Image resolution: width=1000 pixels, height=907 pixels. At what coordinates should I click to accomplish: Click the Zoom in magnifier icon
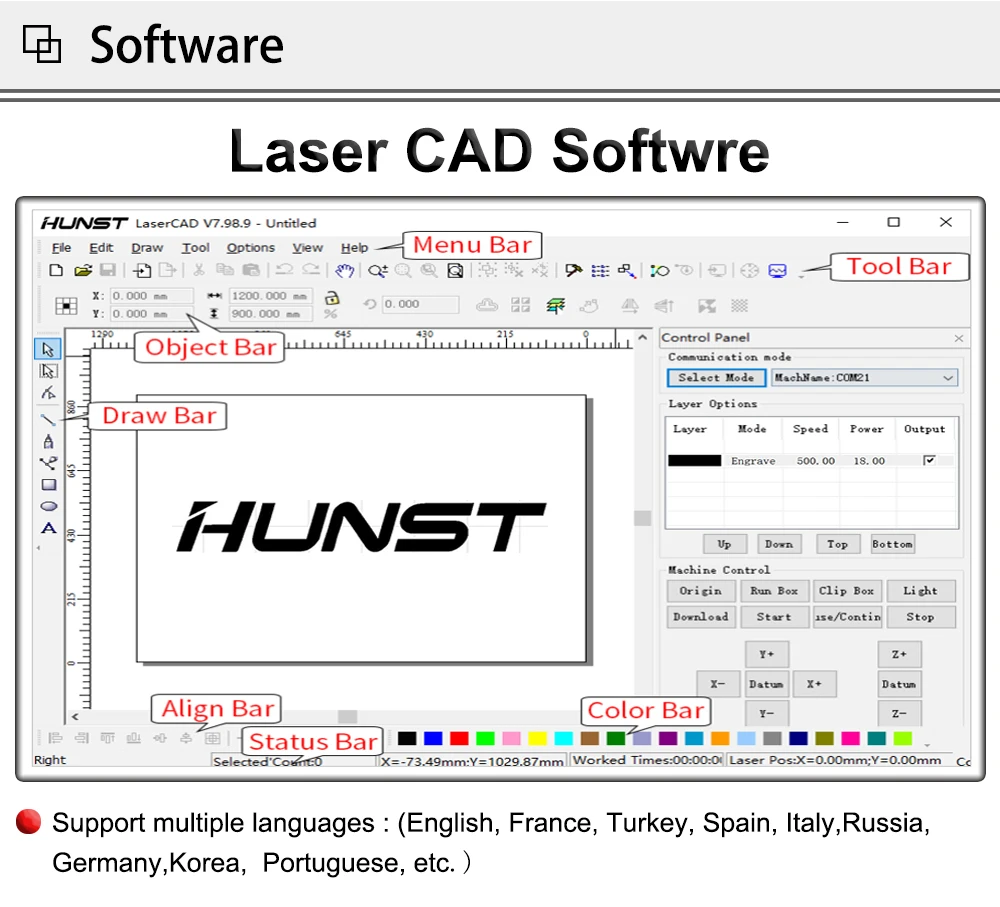point(378,270)
